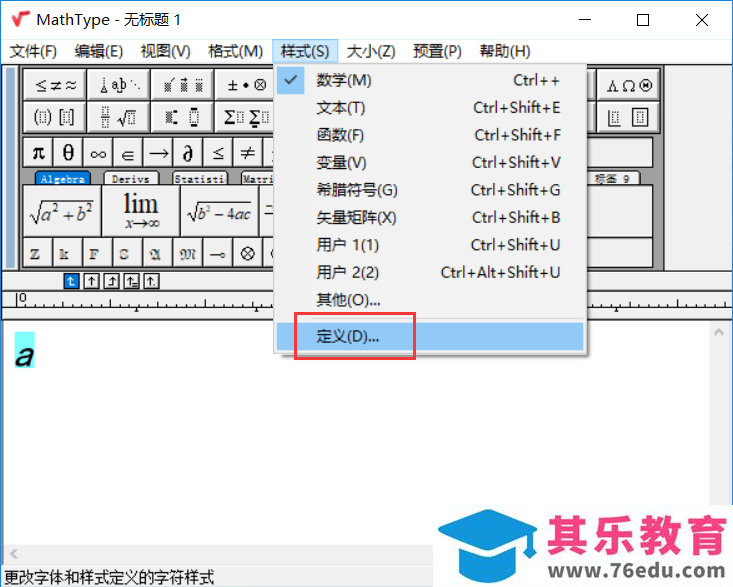This screenshot has height=587, width=733.
Task: Insert the partial derivative symbol
Action: 188,152
